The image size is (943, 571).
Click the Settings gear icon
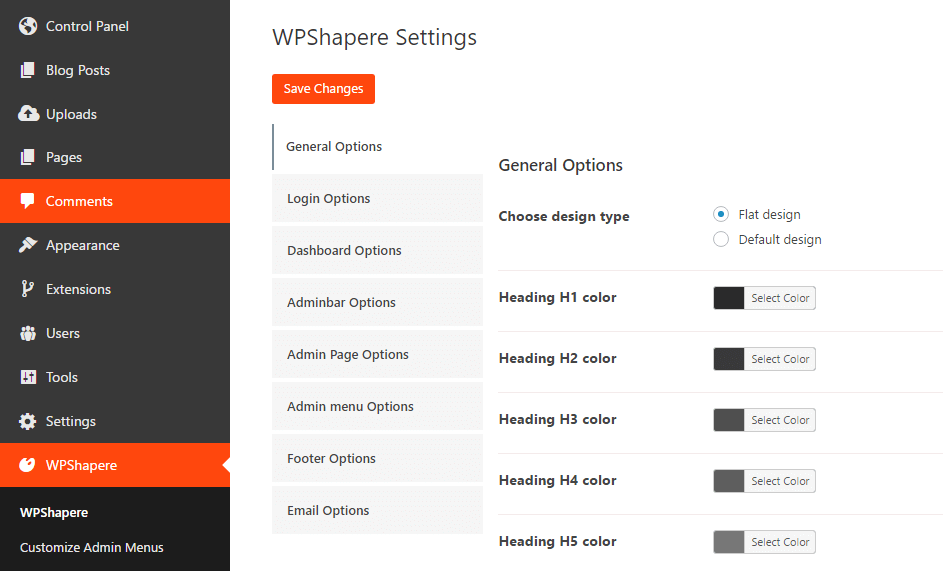[28, 421]
